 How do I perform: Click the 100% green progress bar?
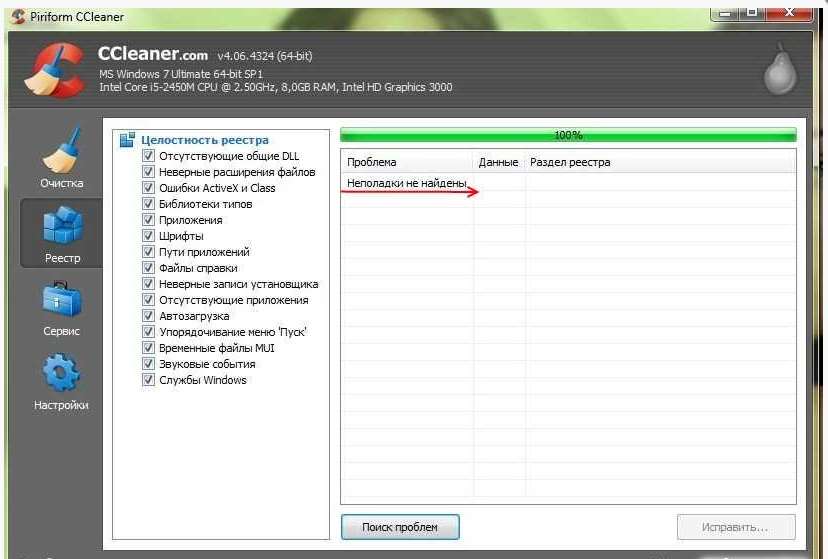[x=568, y=135]
